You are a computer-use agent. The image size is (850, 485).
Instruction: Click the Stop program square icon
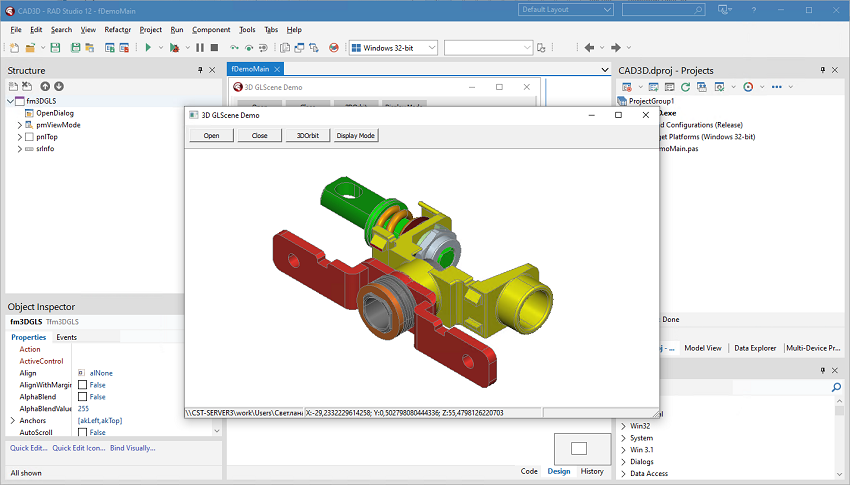(x=215, y=47)
